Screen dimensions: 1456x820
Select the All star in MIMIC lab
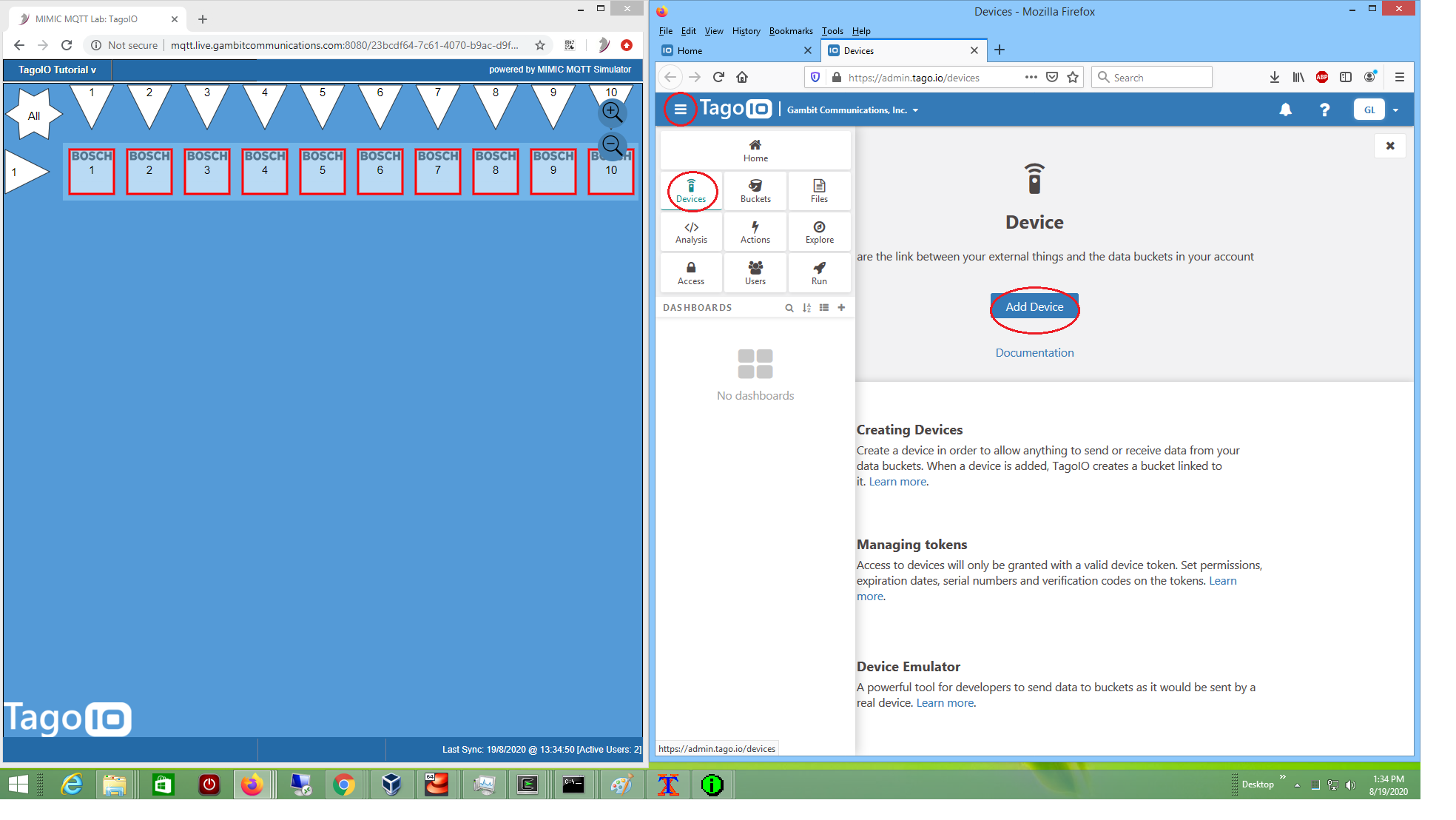(x=34, y=115)
